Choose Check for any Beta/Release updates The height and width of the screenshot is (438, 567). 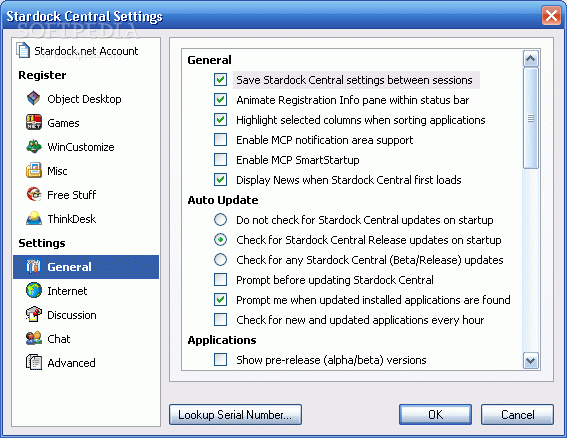click(220, 260)
